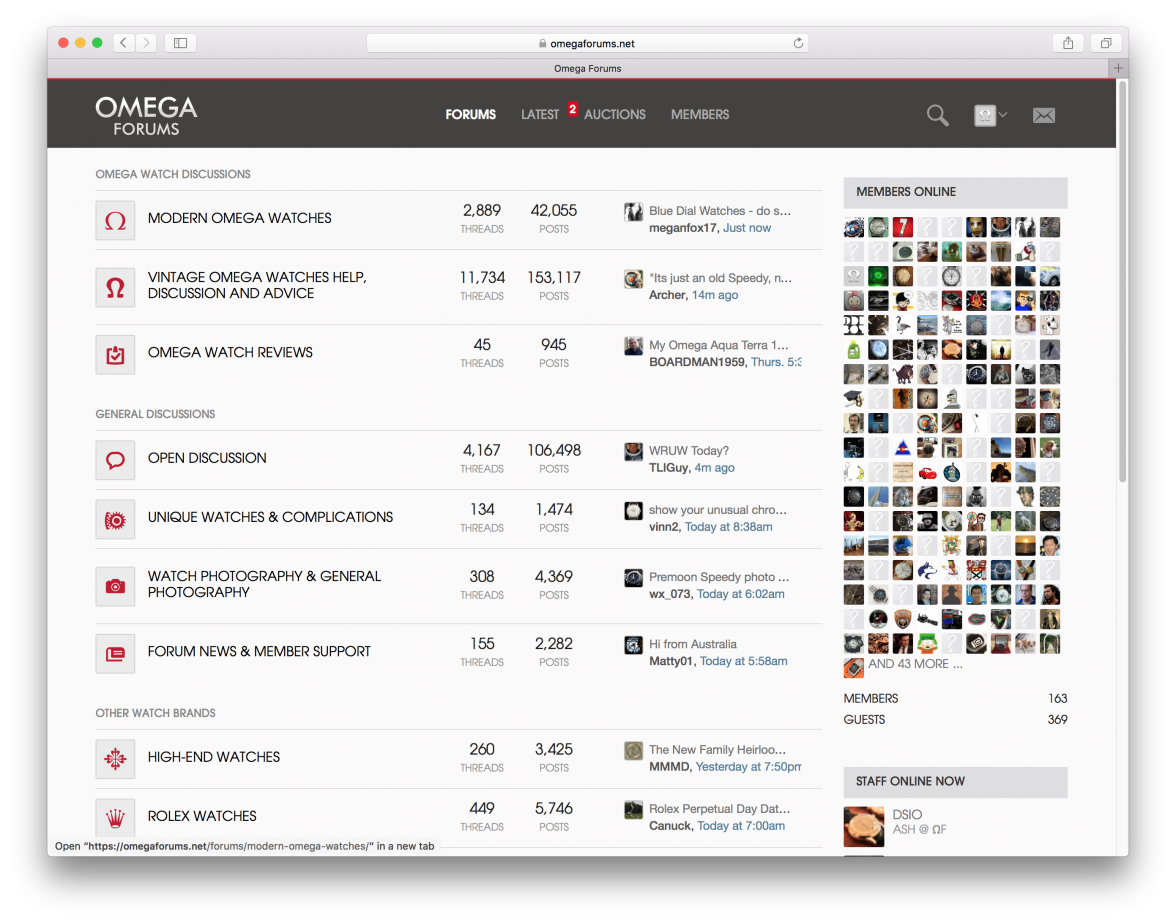Viewport: 1176px width, 924px height.
Task: Reload the page using the refresh icon
Action: [x=798, y=43]
